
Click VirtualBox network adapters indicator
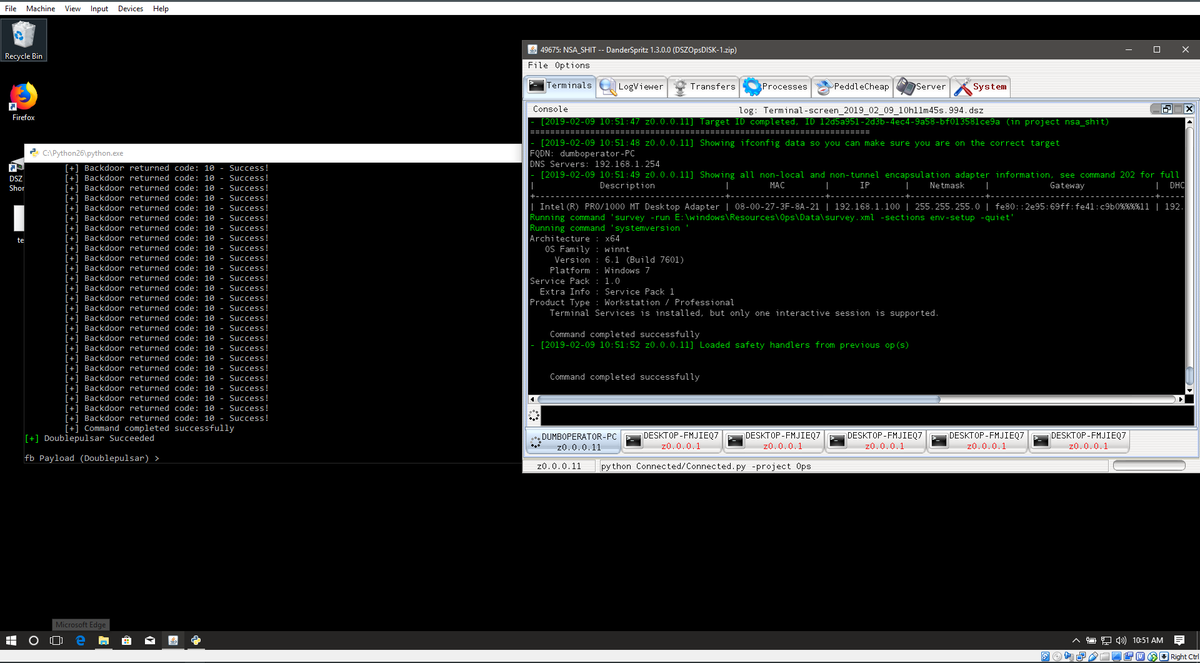(1081, 657)
